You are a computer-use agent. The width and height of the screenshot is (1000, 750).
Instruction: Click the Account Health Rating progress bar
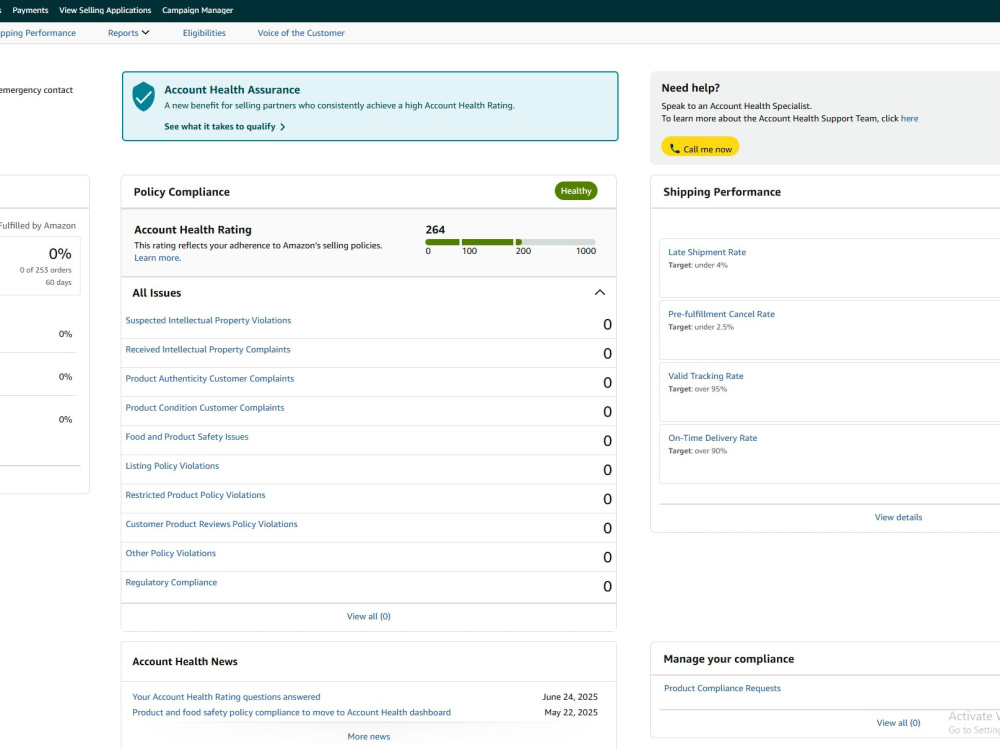click(510, 242)
